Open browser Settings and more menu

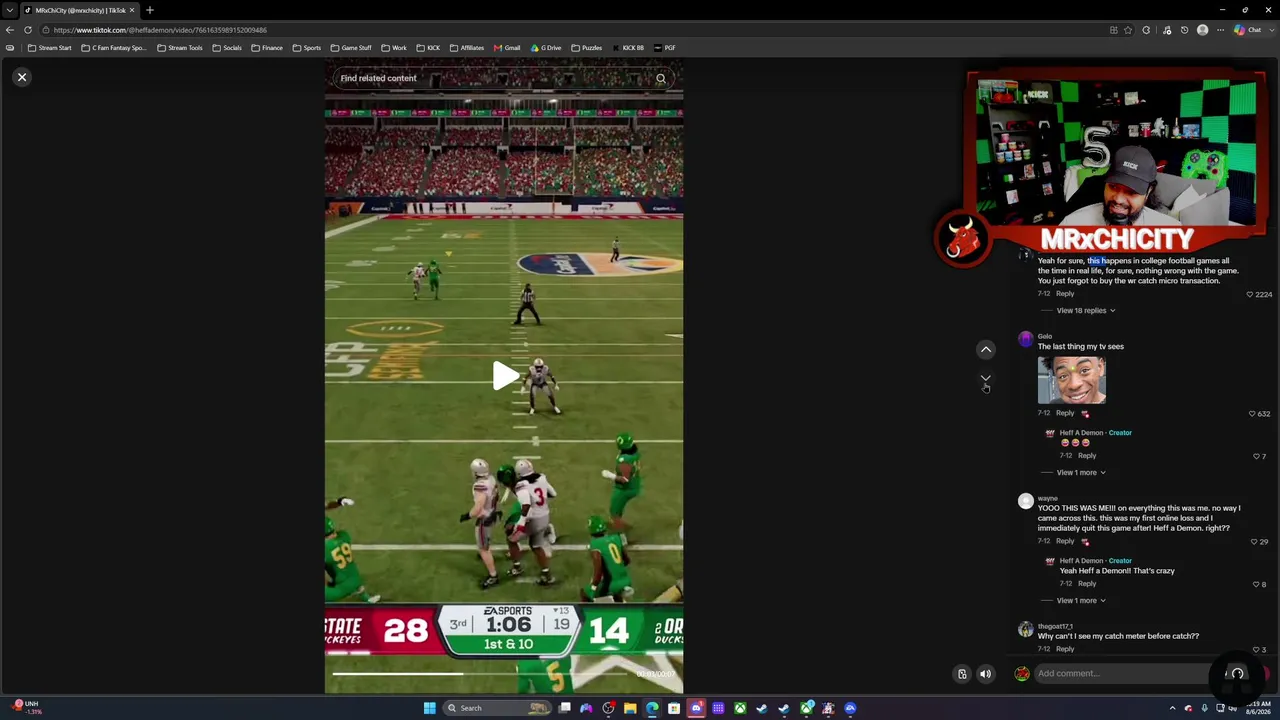pos(1220,30)
